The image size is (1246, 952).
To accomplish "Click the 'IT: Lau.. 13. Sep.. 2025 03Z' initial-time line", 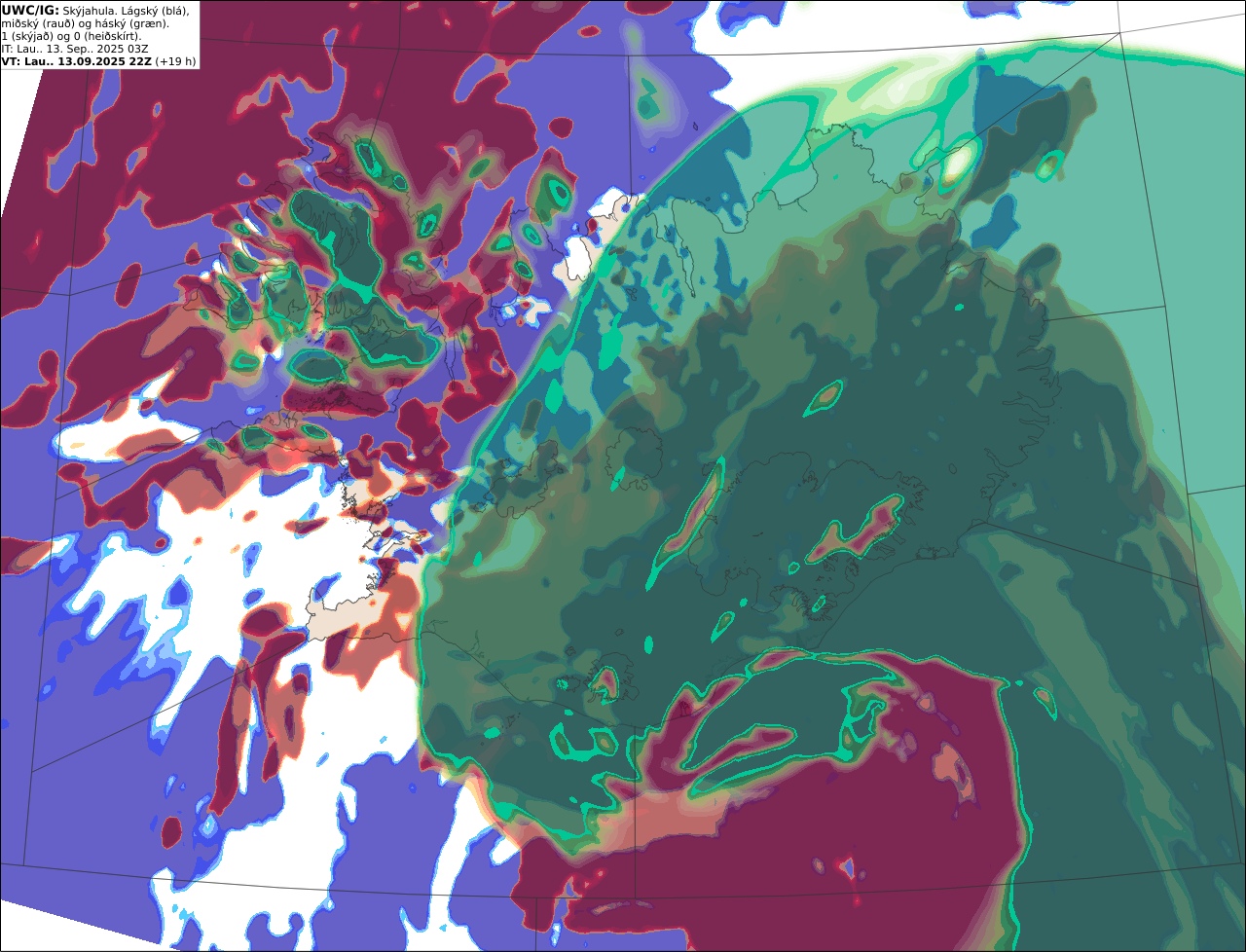I will tap(75, 49).
